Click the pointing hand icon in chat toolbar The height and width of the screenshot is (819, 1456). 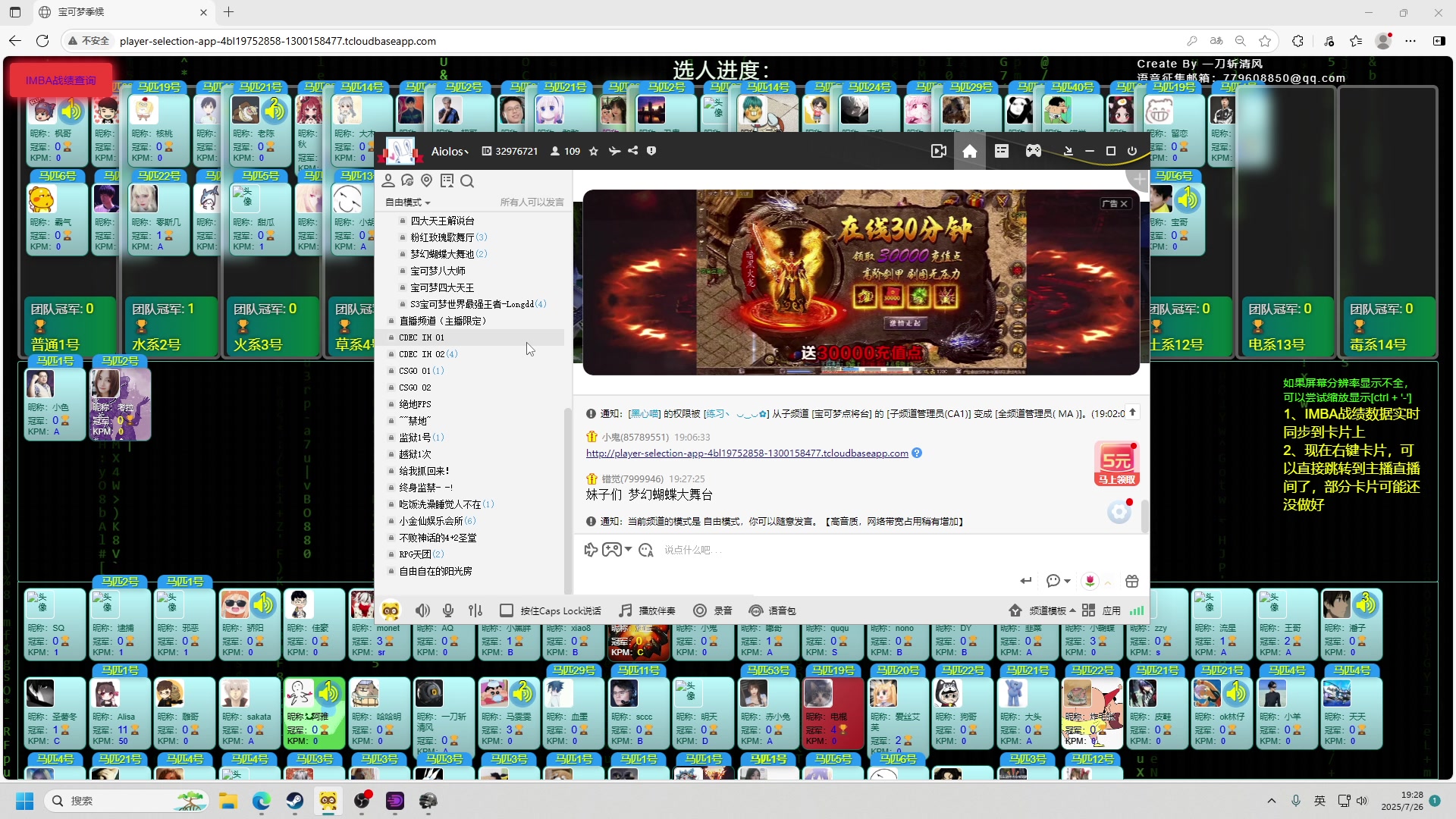pyautogui.click(x=591, y=550)
